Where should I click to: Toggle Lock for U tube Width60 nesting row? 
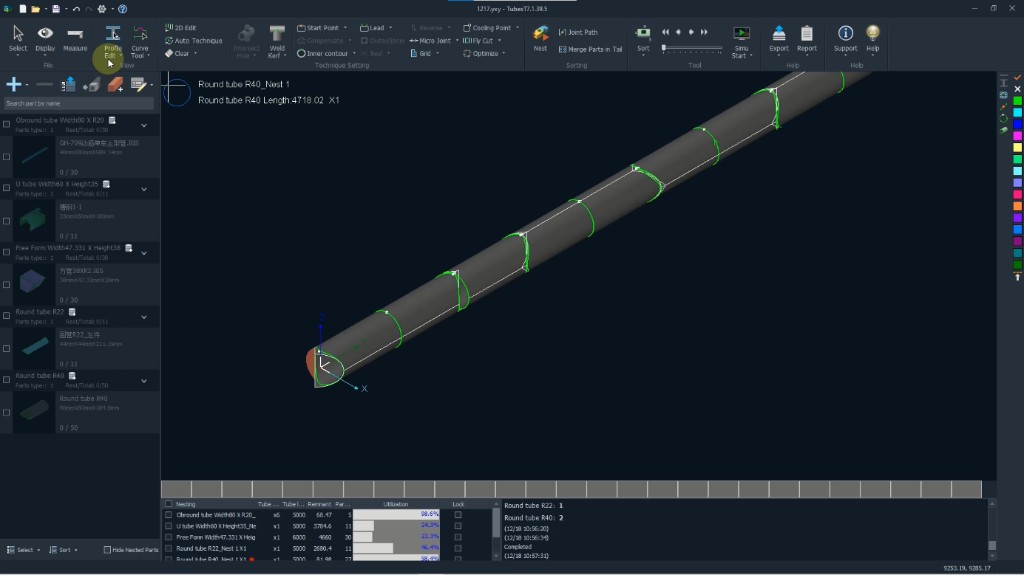pos(458,526)
